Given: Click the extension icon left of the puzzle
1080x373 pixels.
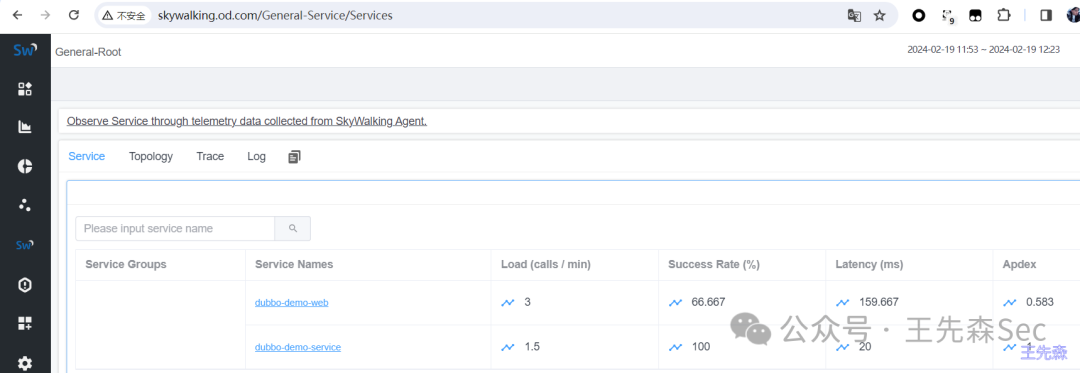Looking at the screenshot, I should pyautogui.click(x=975, y=15).
